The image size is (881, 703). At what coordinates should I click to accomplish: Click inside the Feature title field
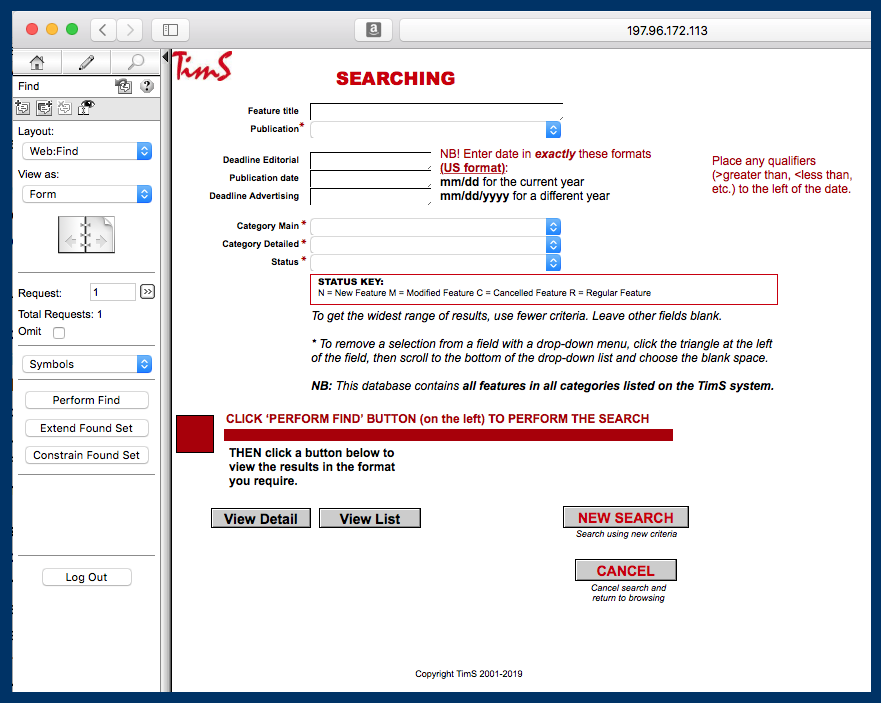[x=435, y=111]
